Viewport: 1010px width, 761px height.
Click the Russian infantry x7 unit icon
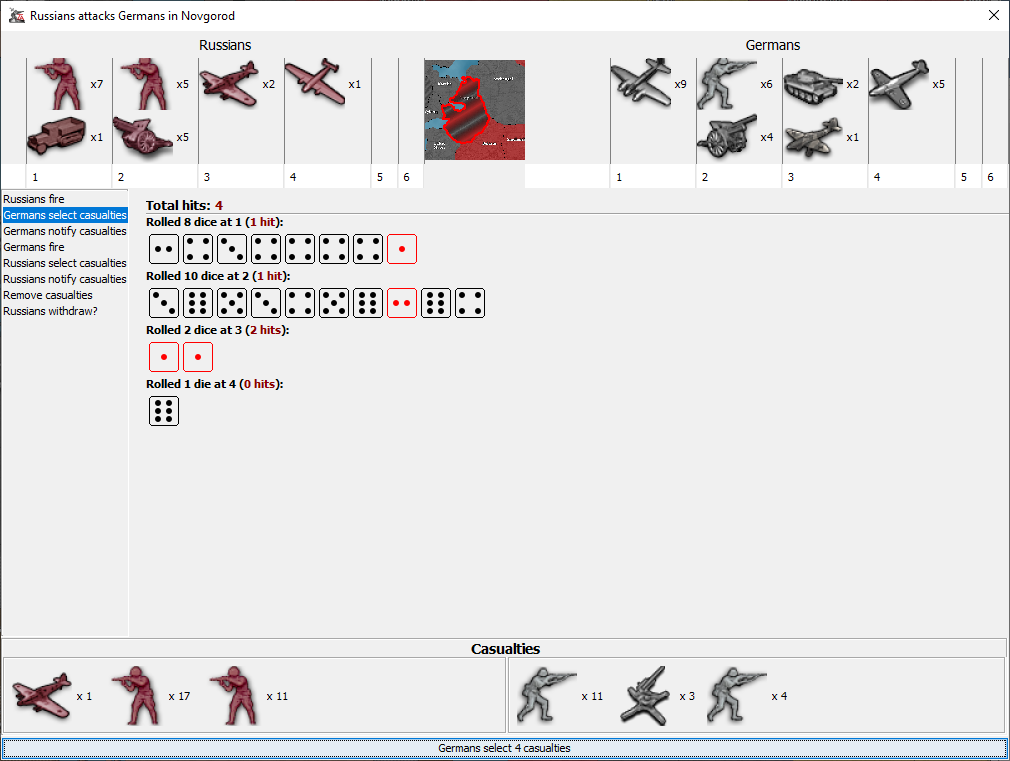[57, 84]
